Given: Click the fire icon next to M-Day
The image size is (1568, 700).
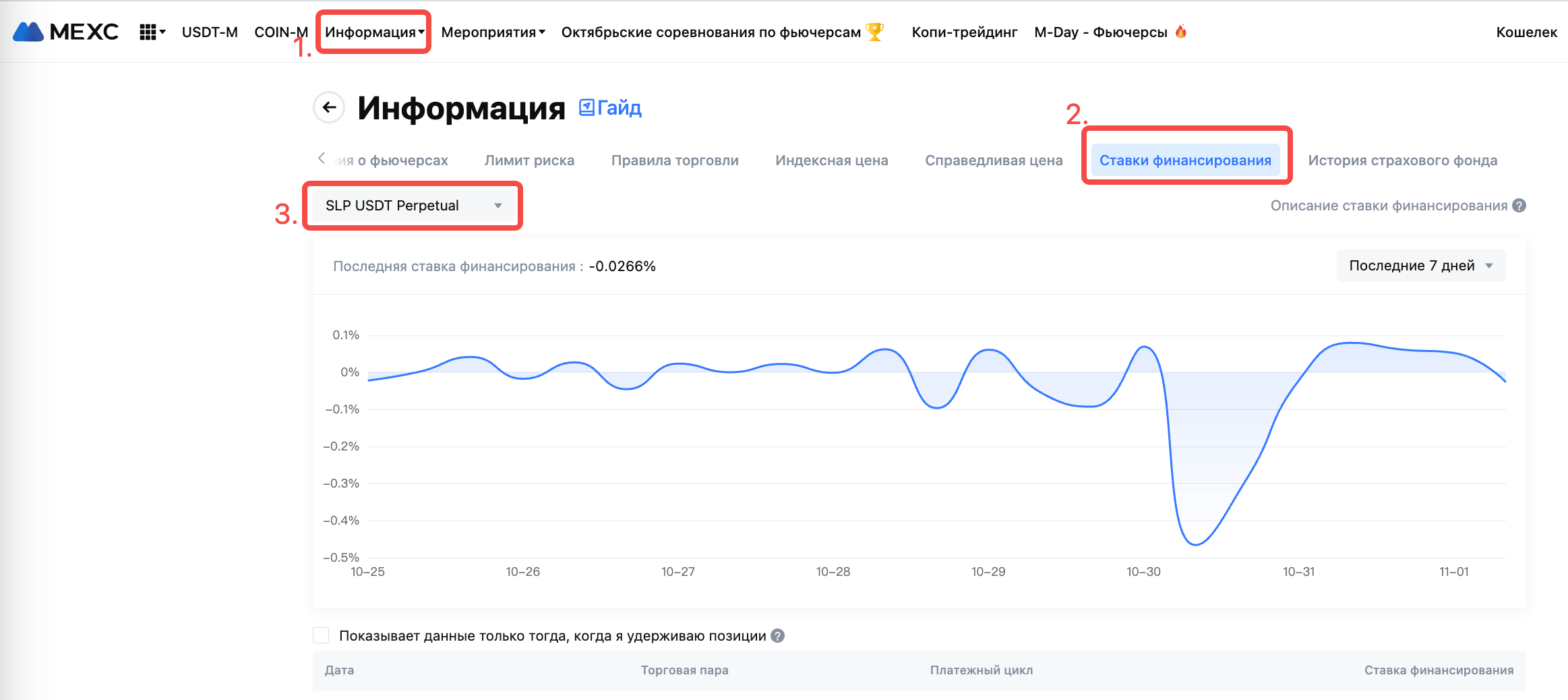Looking at the screenshot, I should click(x=1180, y=32).
